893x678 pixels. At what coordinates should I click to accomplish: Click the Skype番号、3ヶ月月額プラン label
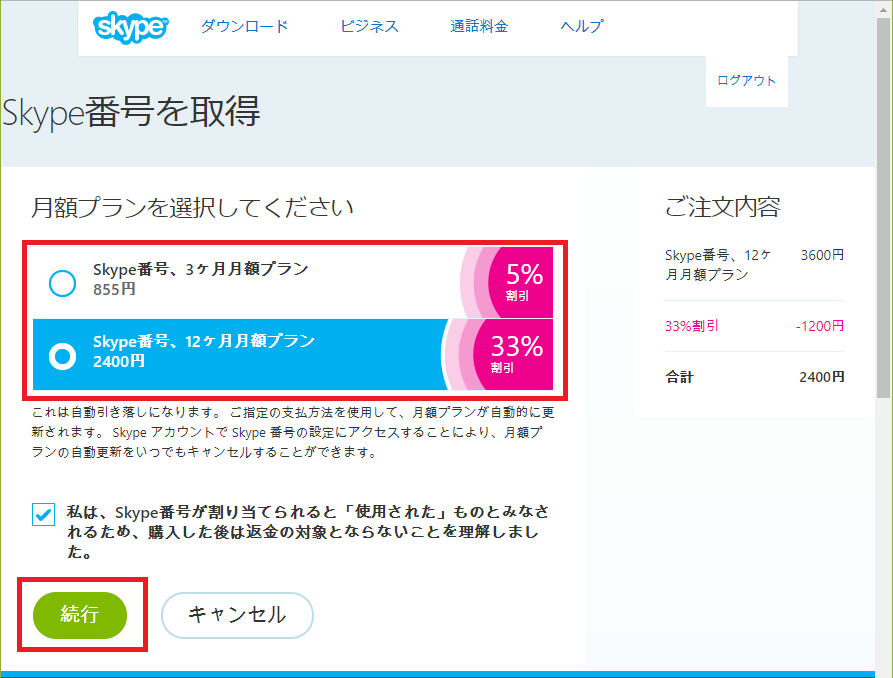201,268
